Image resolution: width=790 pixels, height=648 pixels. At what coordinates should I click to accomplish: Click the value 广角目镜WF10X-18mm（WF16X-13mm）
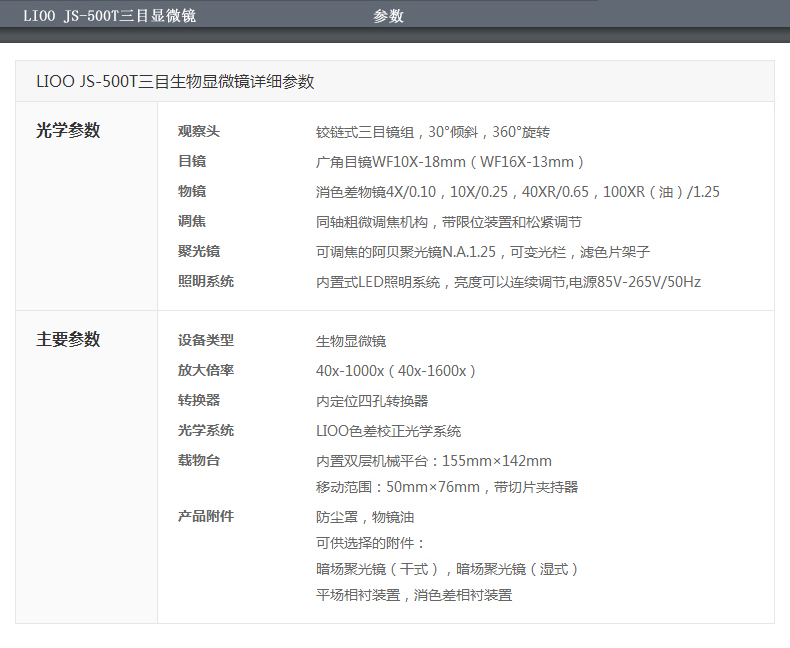[x=450, y=162]
